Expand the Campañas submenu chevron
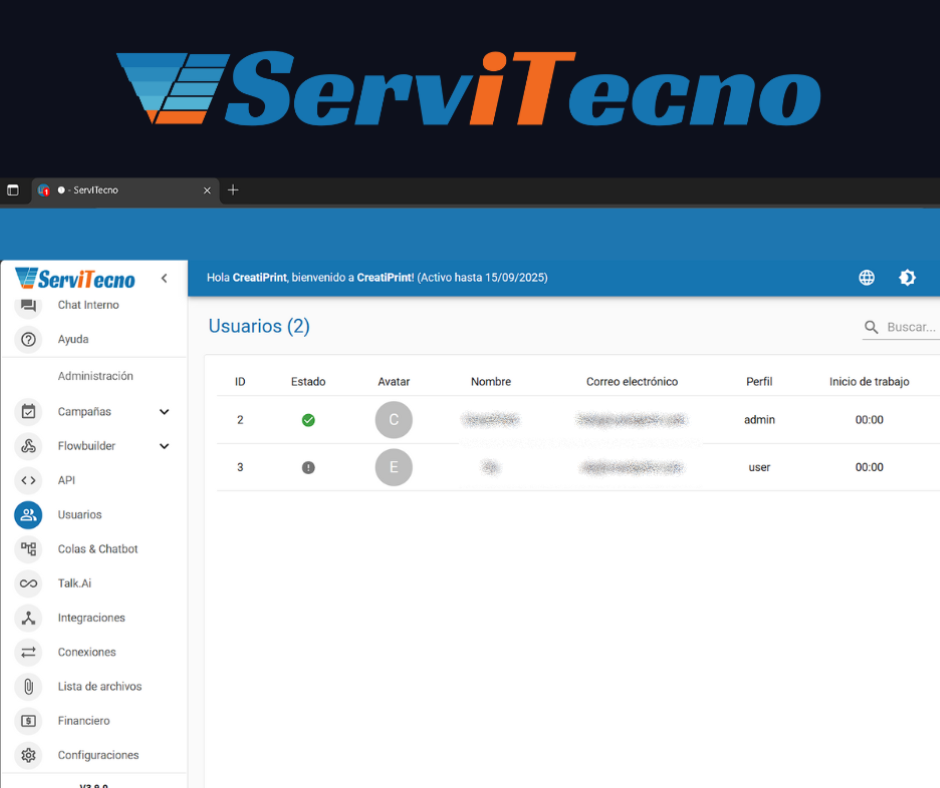 click(164, 412)
